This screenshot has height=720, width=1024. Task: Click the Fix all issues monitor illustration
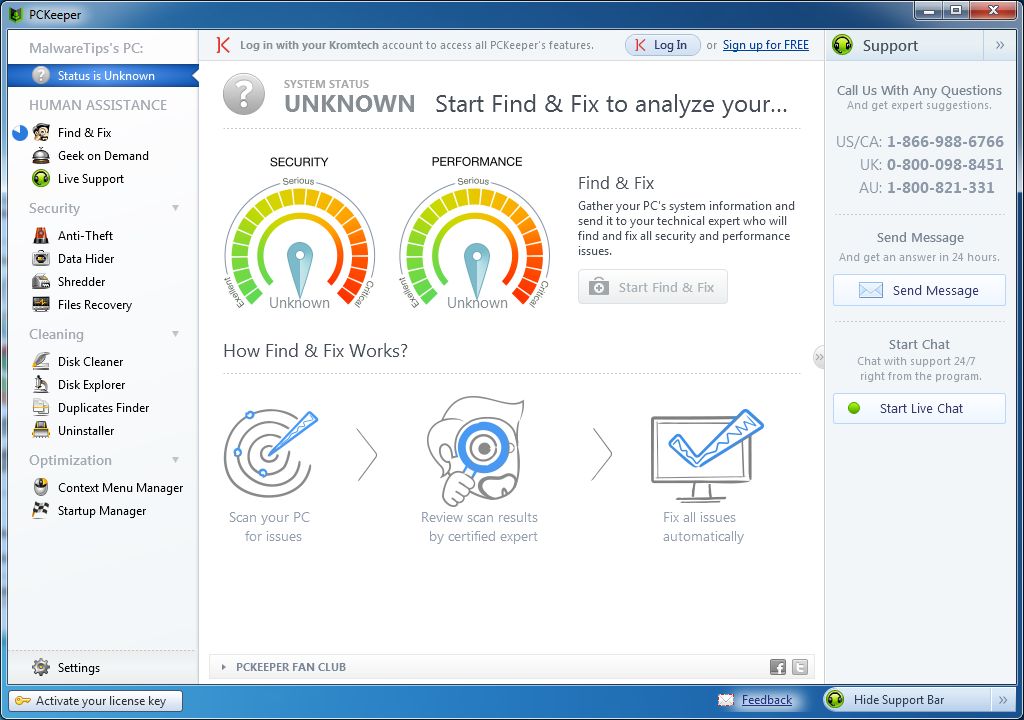706,455
